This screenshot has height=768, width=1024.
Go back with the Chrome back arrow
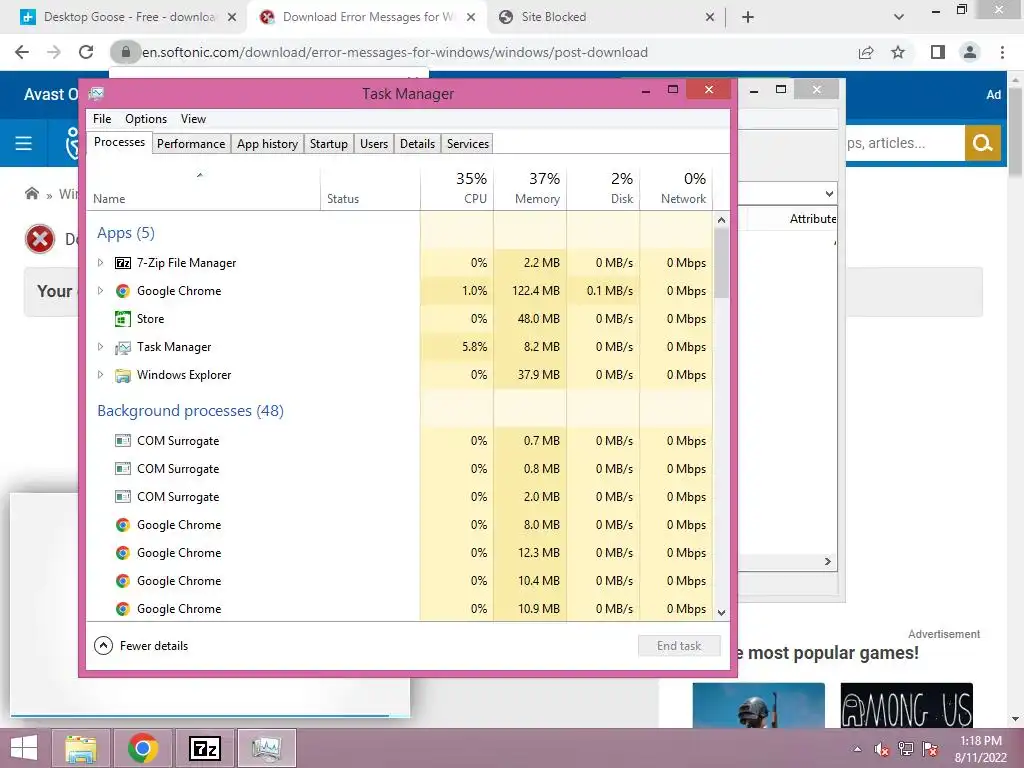[22, 52]
